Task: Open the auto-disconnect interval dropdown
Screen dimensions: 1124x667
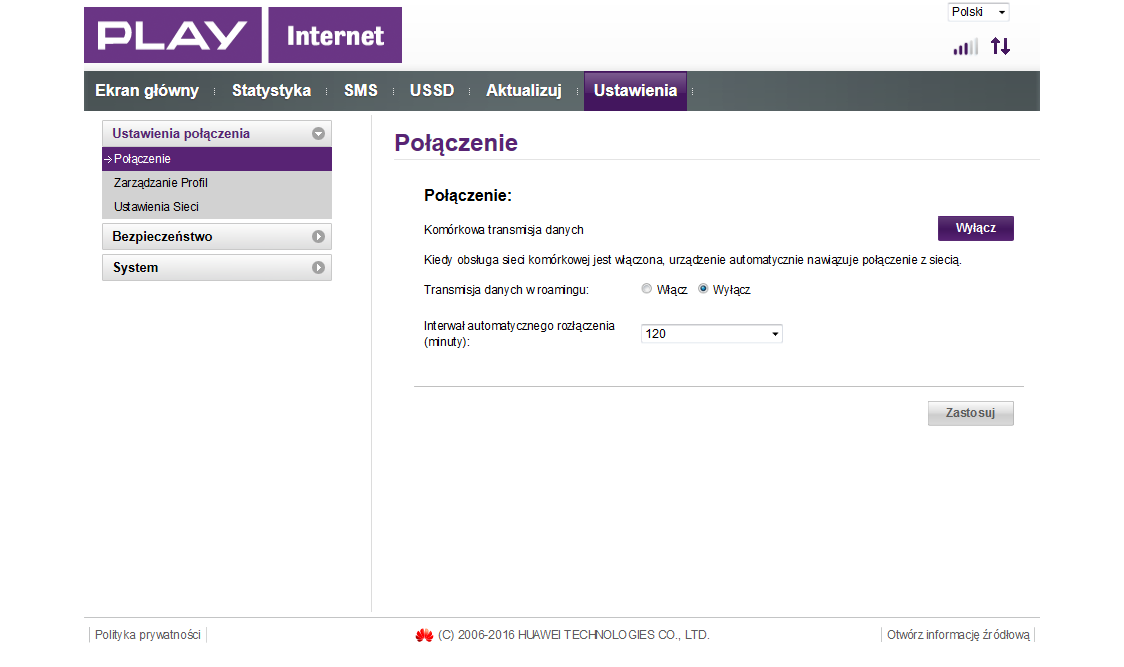Action: (x=711, y=334)
